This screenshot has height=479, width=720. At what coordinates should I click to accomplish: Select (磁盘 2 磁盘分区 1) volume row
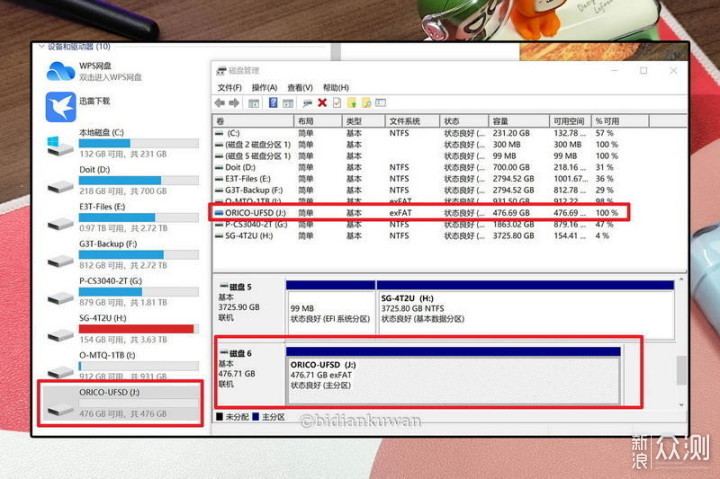click(417, 145)
